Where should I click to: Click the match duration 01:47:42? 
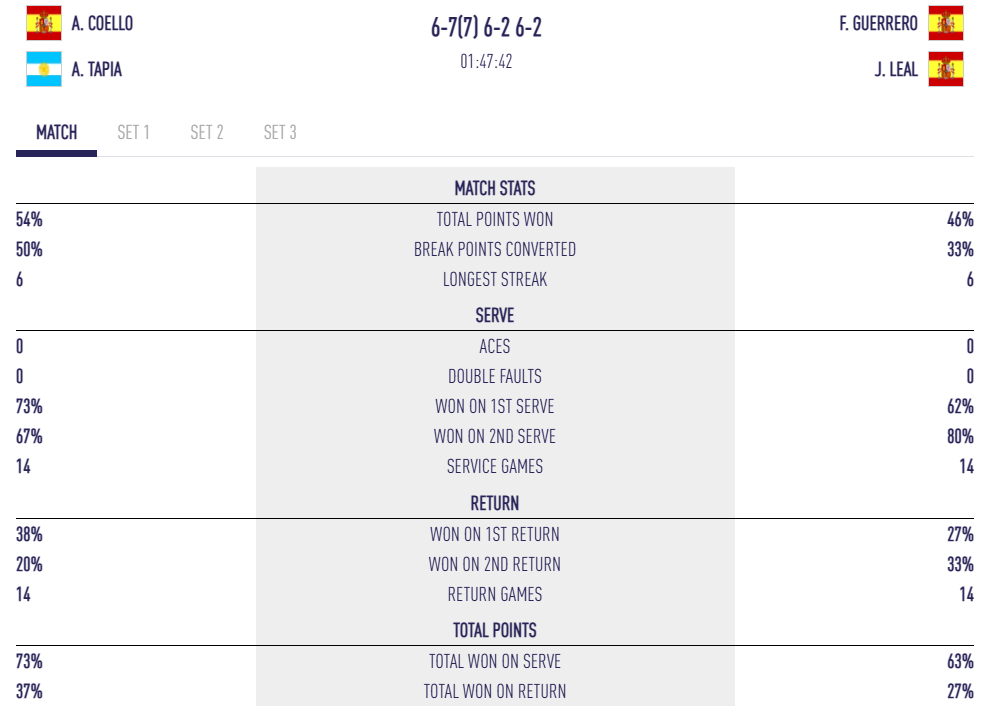486,62
